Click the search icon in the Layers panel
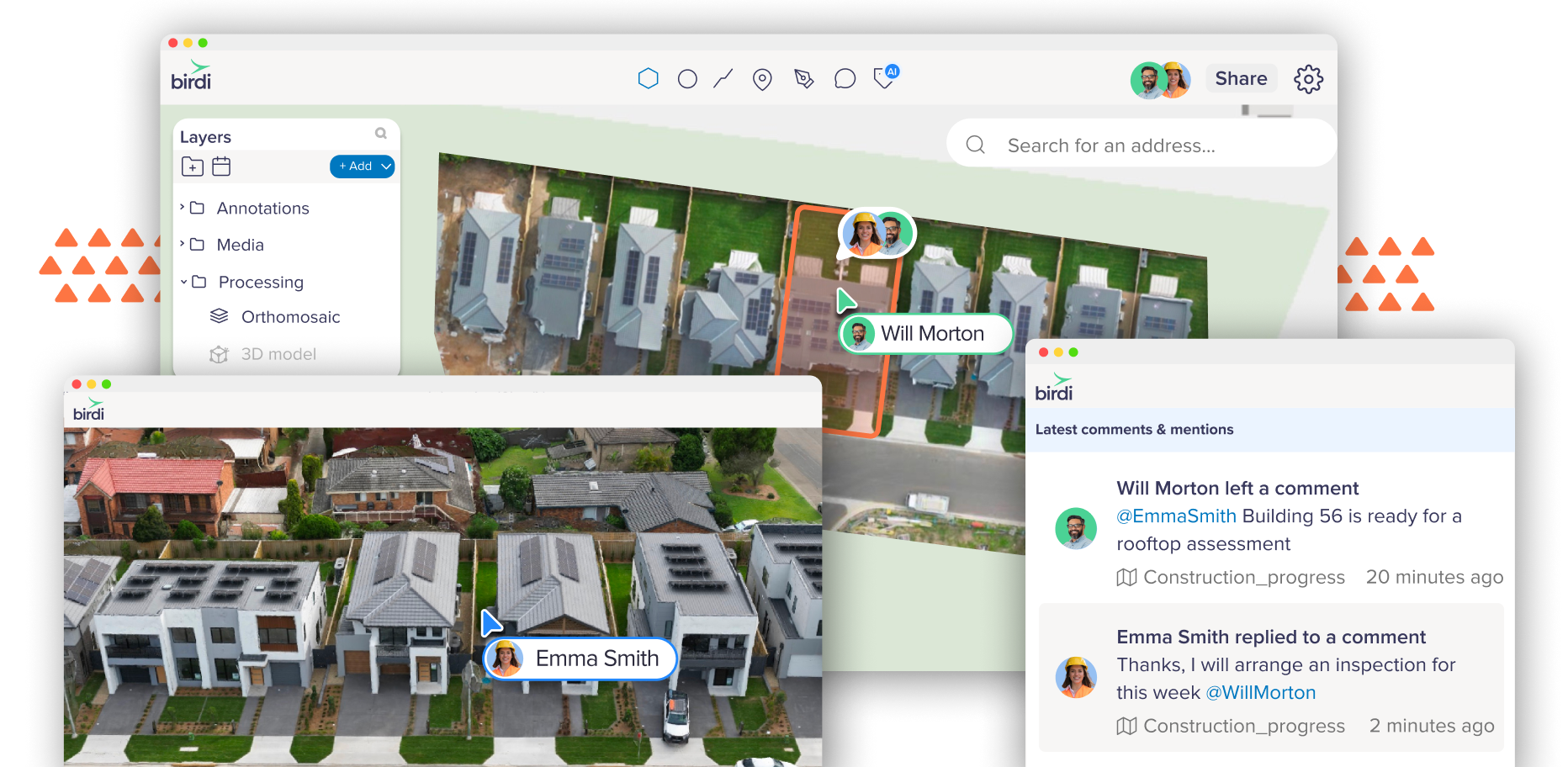The height and width of the screenshot is (767, 1568). tap(381, 134)
